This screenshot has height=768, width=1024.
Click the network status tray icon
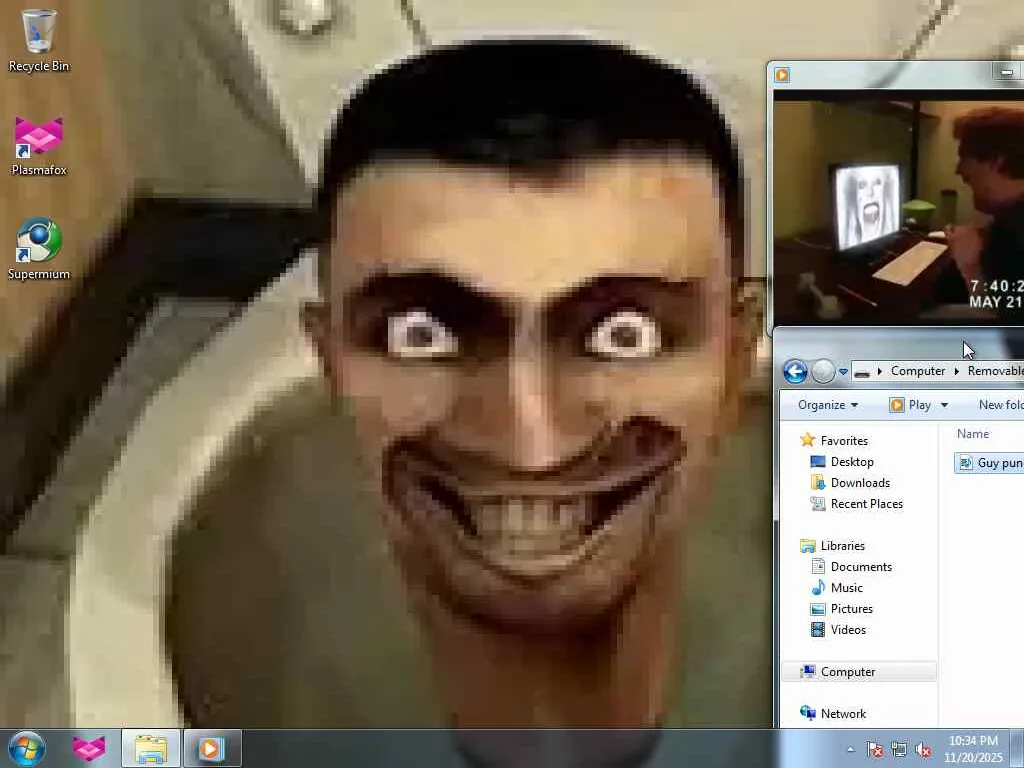pos(899,750)
